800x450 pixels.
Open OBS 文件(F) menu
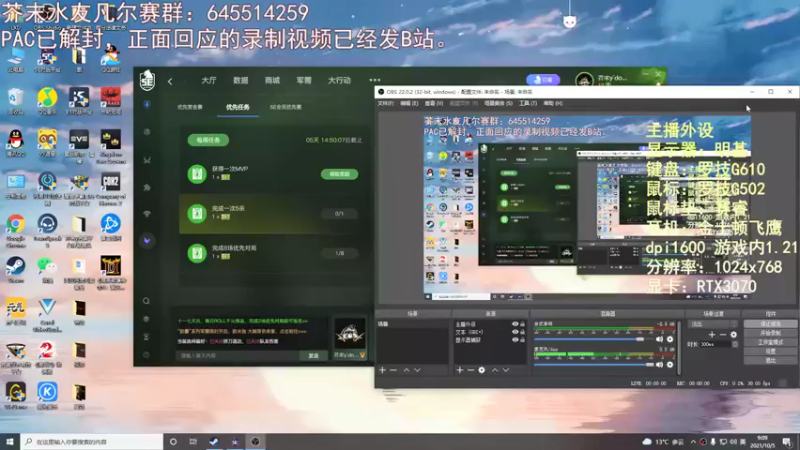pyautogui.click(x=385, y=104)
